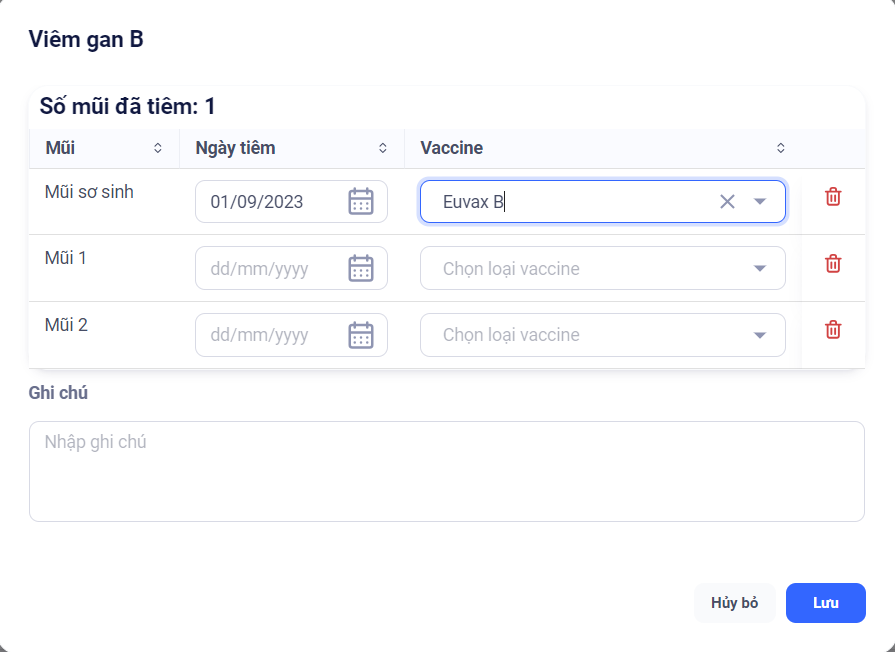Sort table by Ngày tiêm column
The image size is (895, 652).
pos(382,148)
